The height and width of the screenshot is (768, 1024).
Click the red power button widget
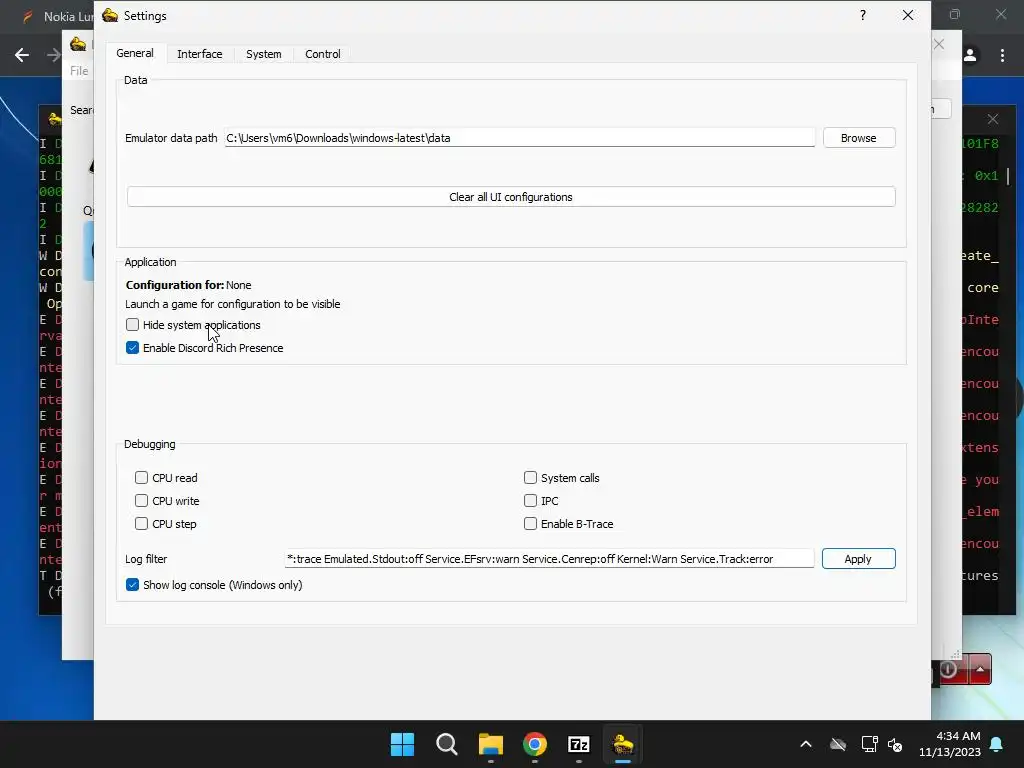tap(951, 669)
